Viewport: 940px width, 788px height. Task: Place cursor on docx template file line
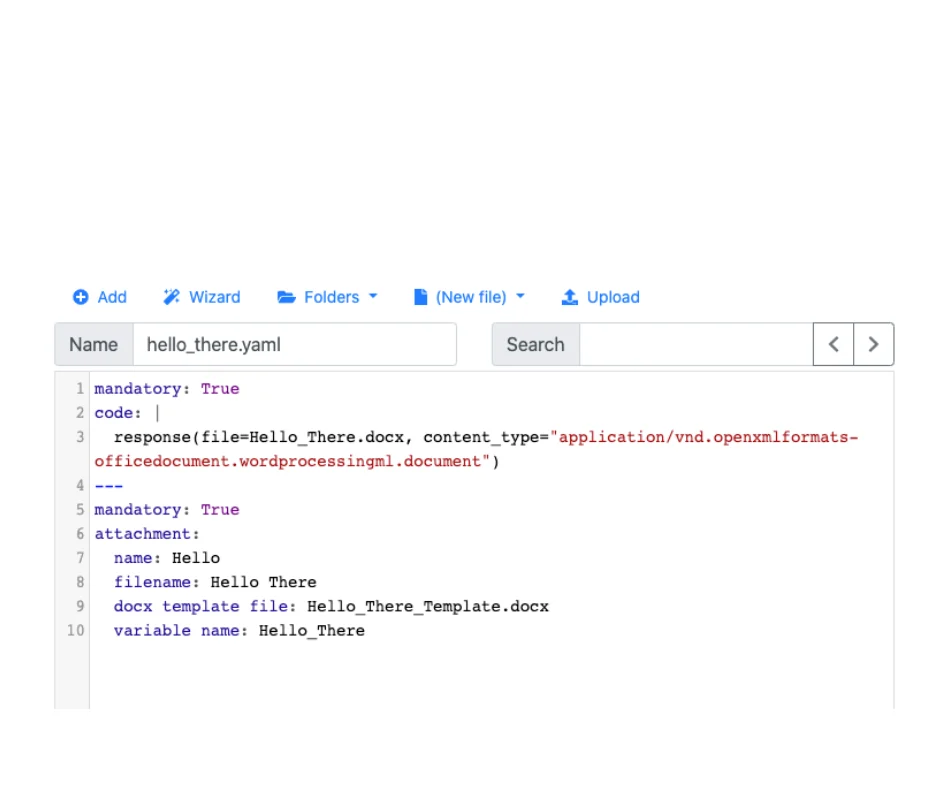pyautogui.click(x=331, y=606)
